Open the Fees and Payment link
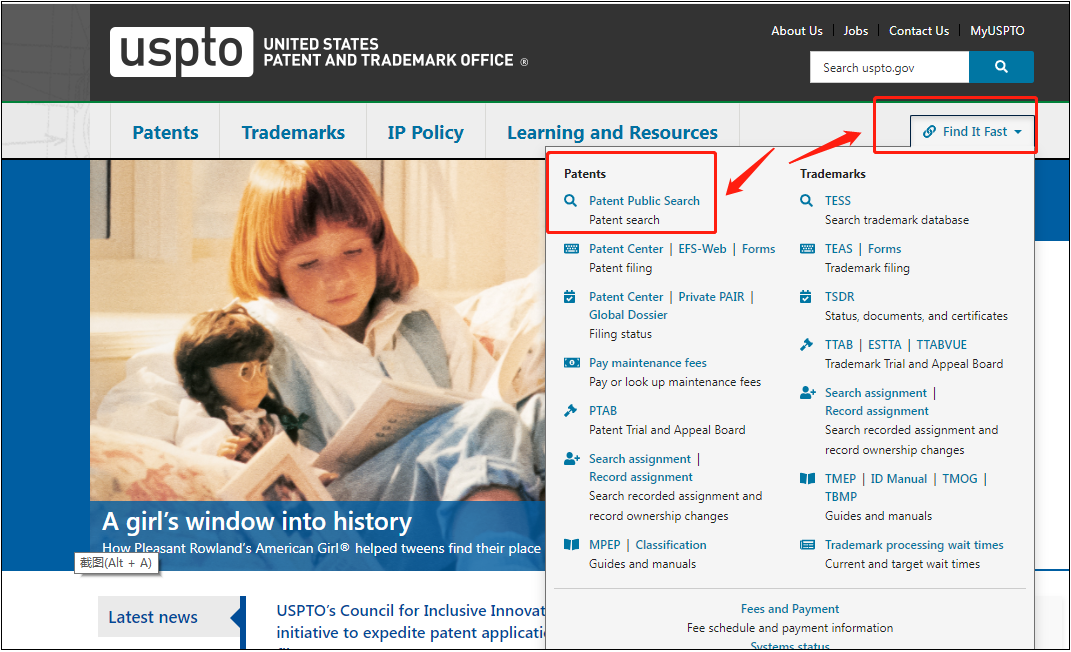1071x652 pixels. click(790, 609)
